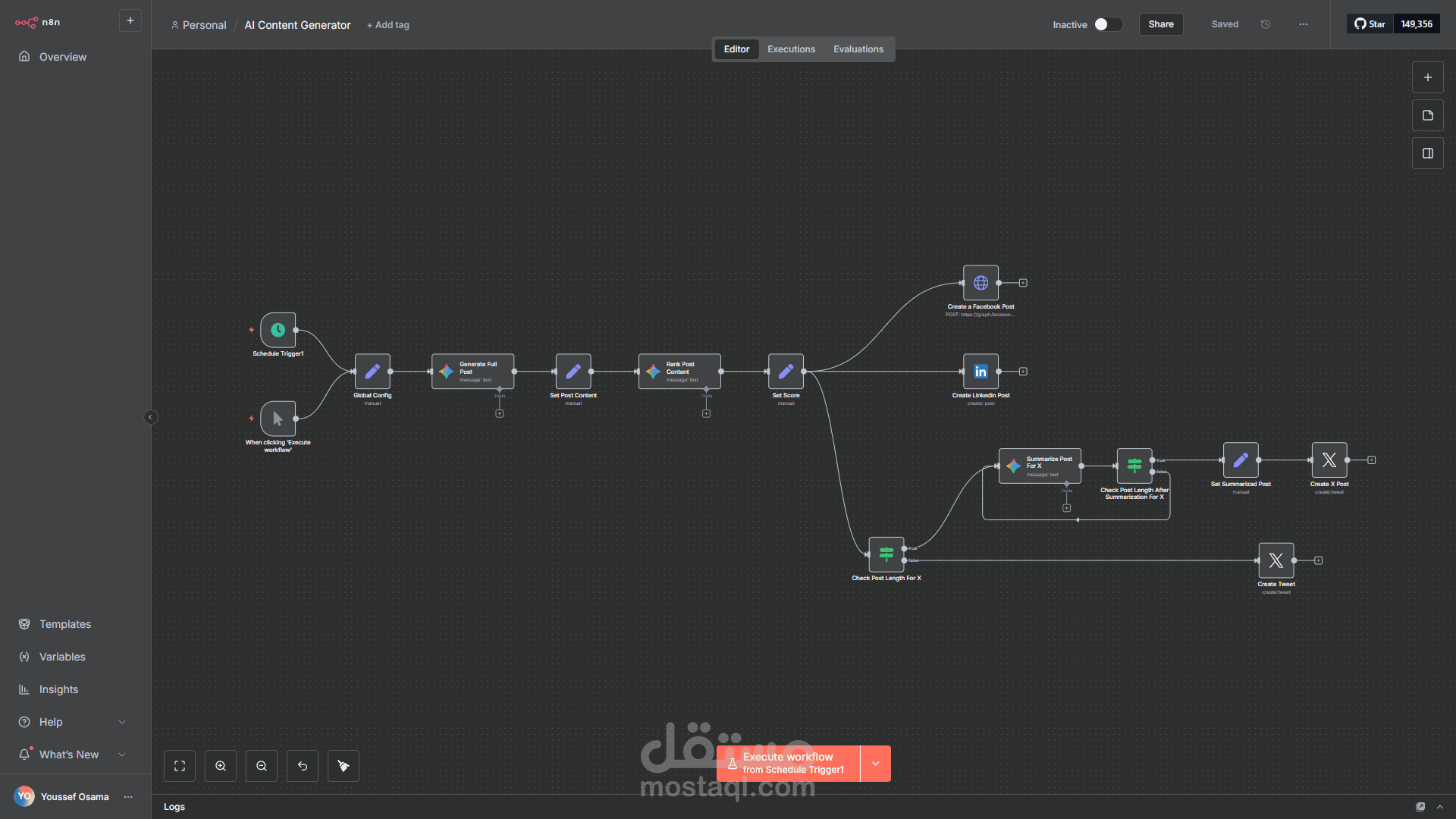Go to the Personal project breadcrumb
Screen dimensions: 1456x819
(199, 25)
